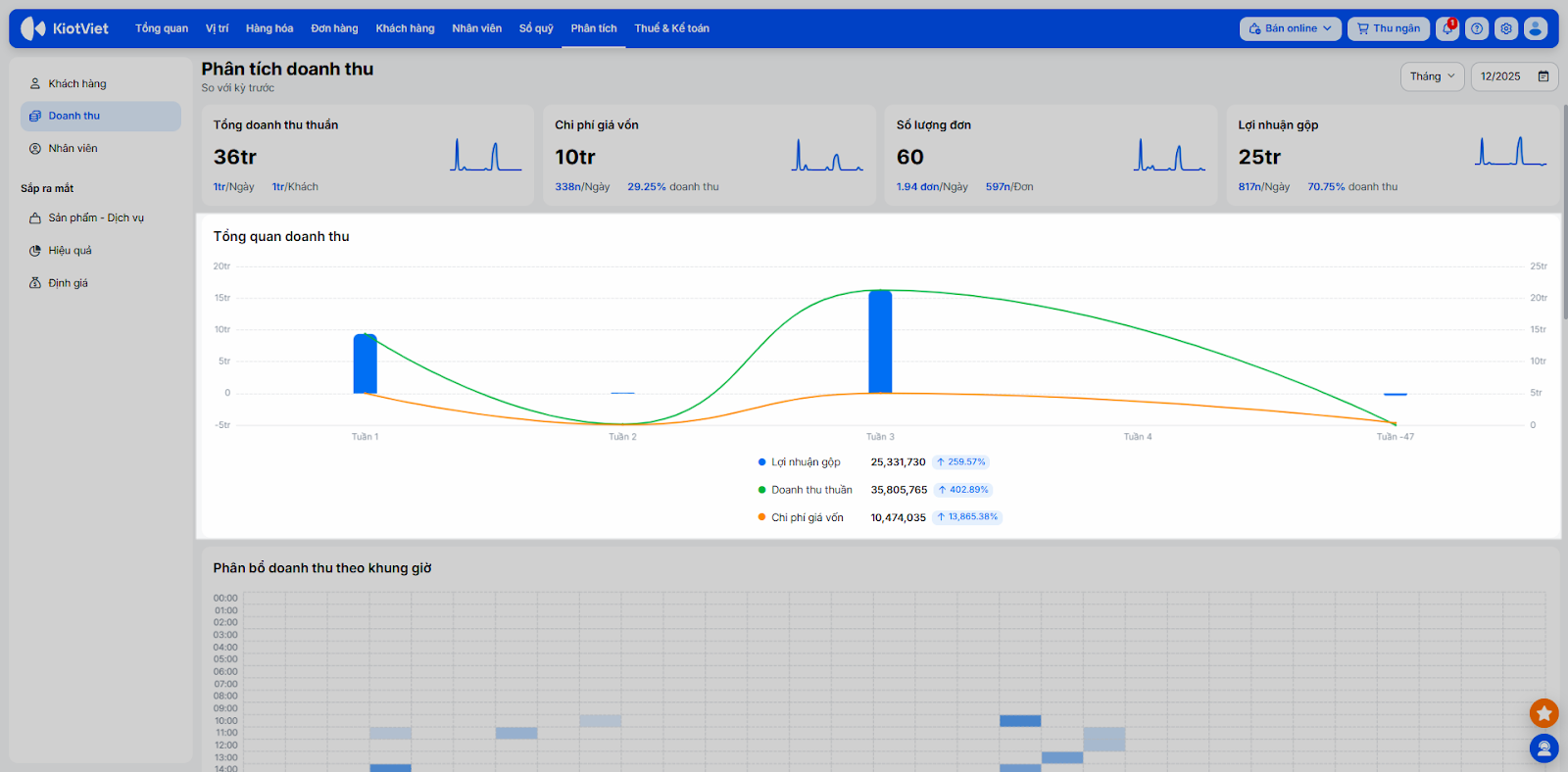The height and width of the screenshot is (772, 1568).
Task: Click the KiotViet logo icon
Action: [x=33, y=28]
